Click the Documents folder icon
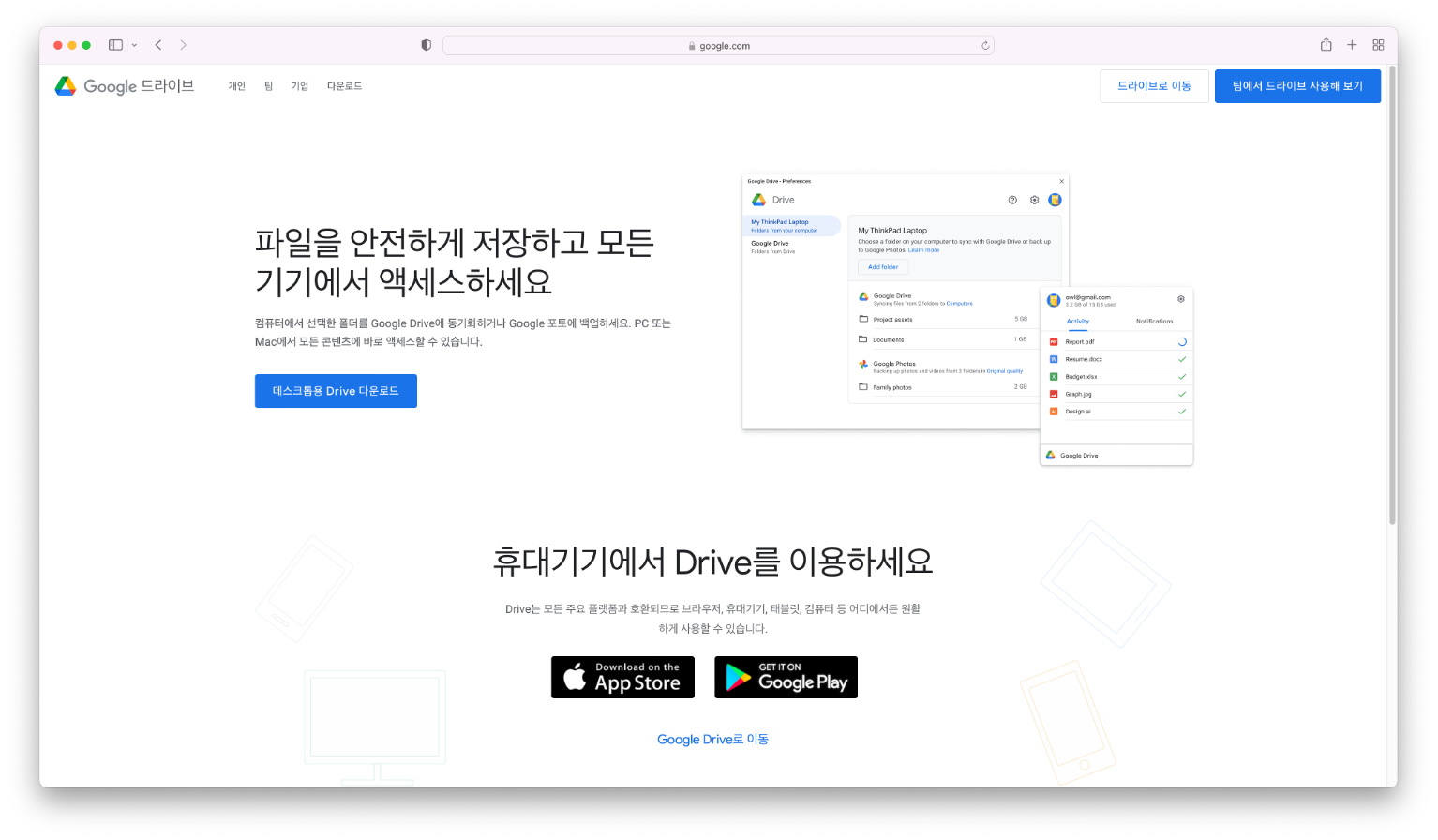 click(x=863, y=339)
